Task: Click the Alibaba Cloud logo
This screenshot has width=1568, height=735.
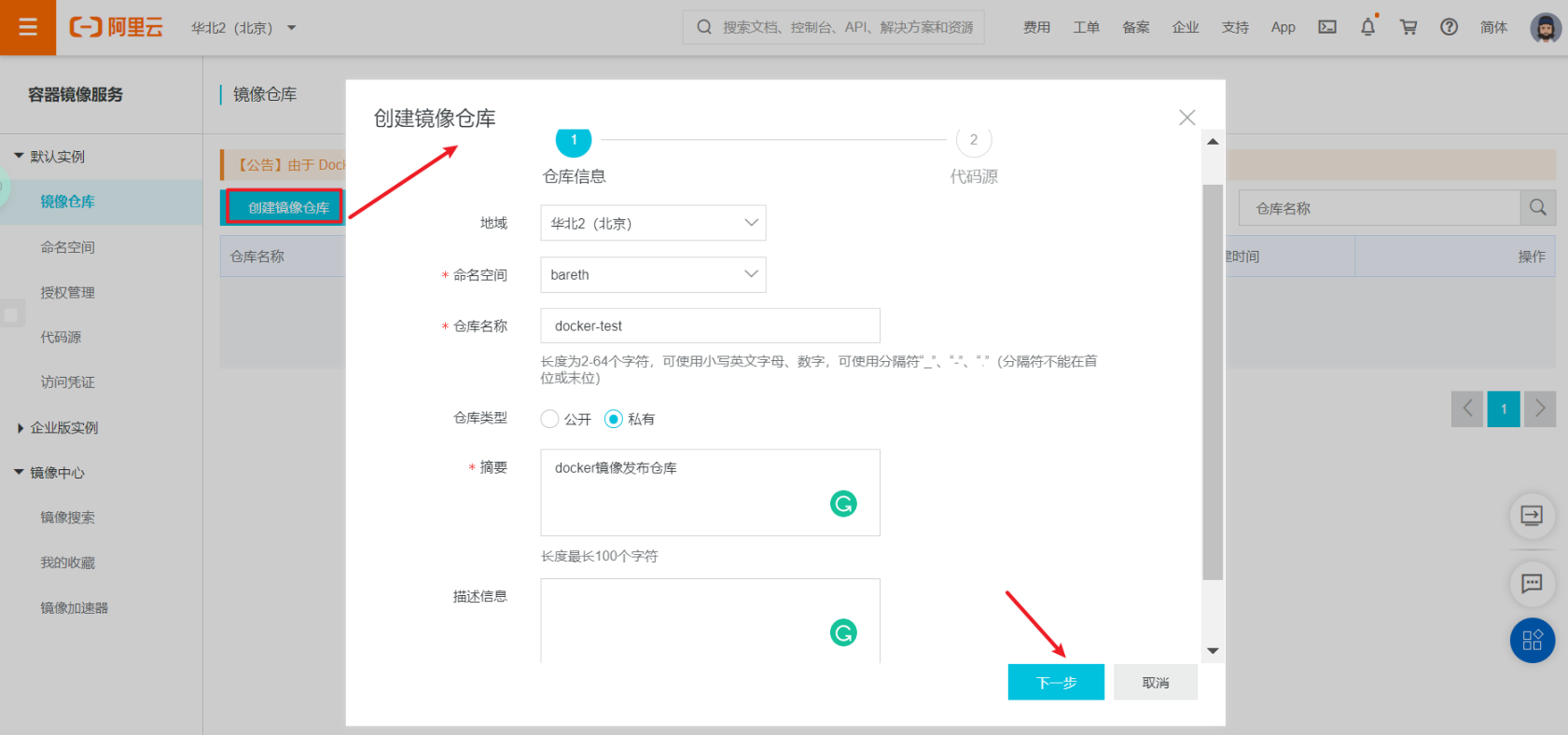Action: tap(117, 27)
